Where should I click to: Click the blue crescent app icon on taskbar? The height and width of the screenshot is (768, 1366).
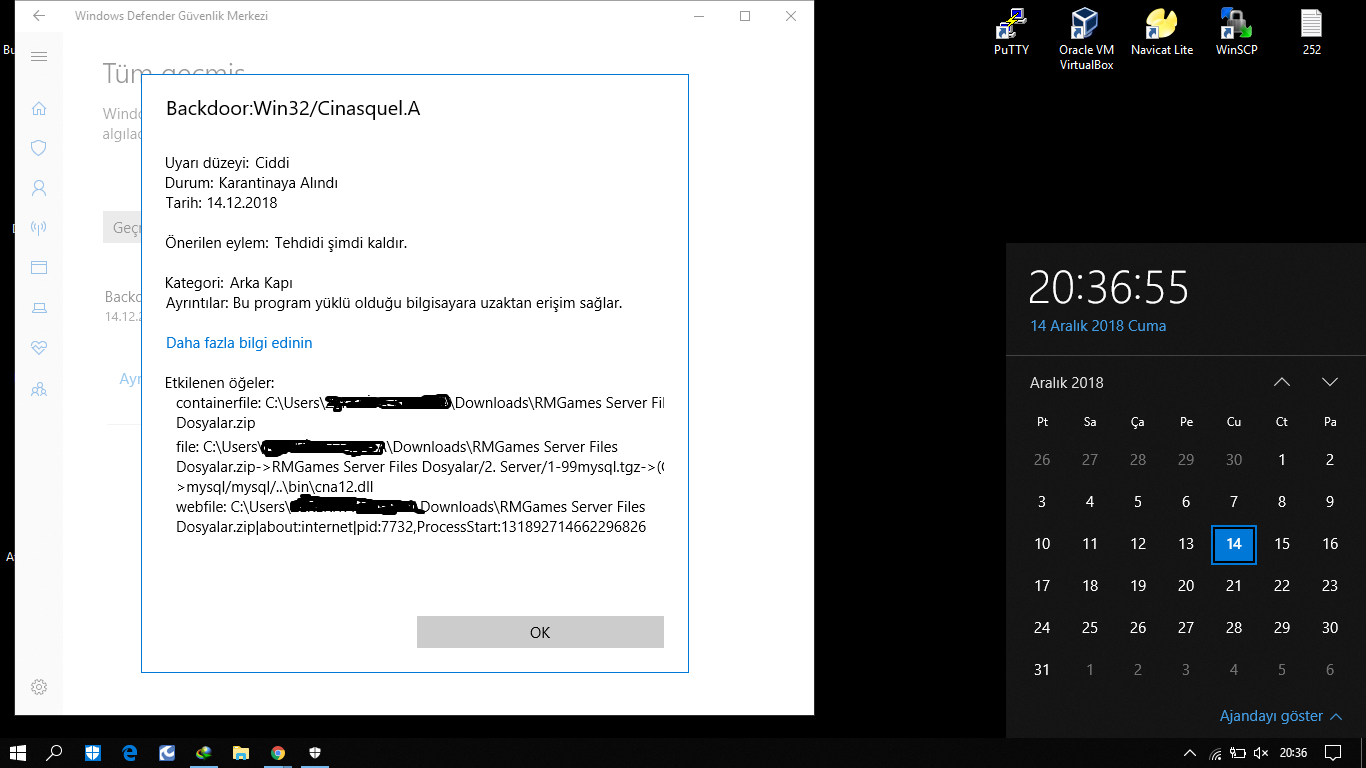point(167,753)
